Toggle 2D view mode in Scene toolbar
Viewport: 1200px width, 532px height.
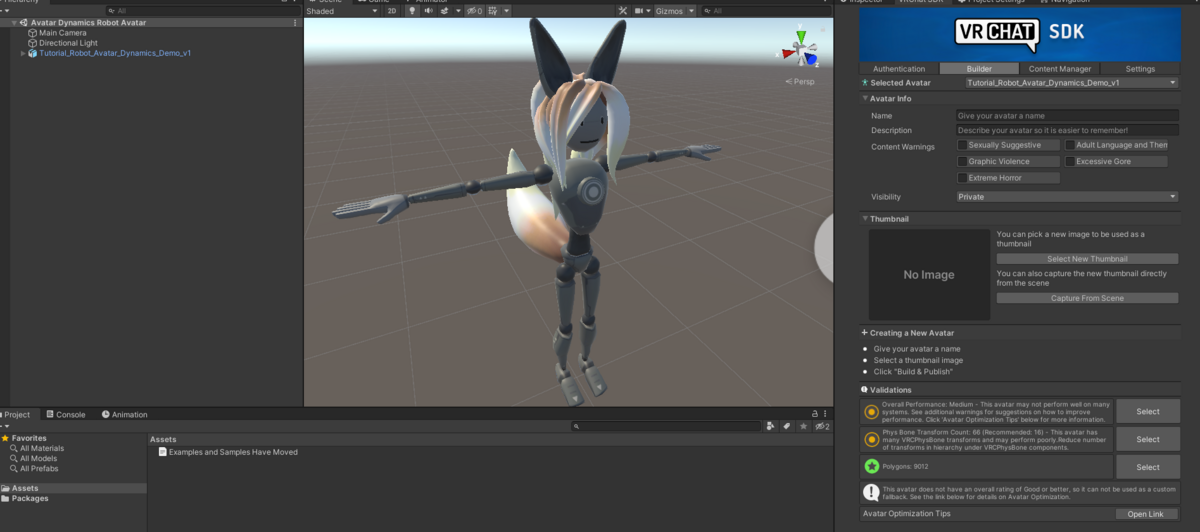392,11
